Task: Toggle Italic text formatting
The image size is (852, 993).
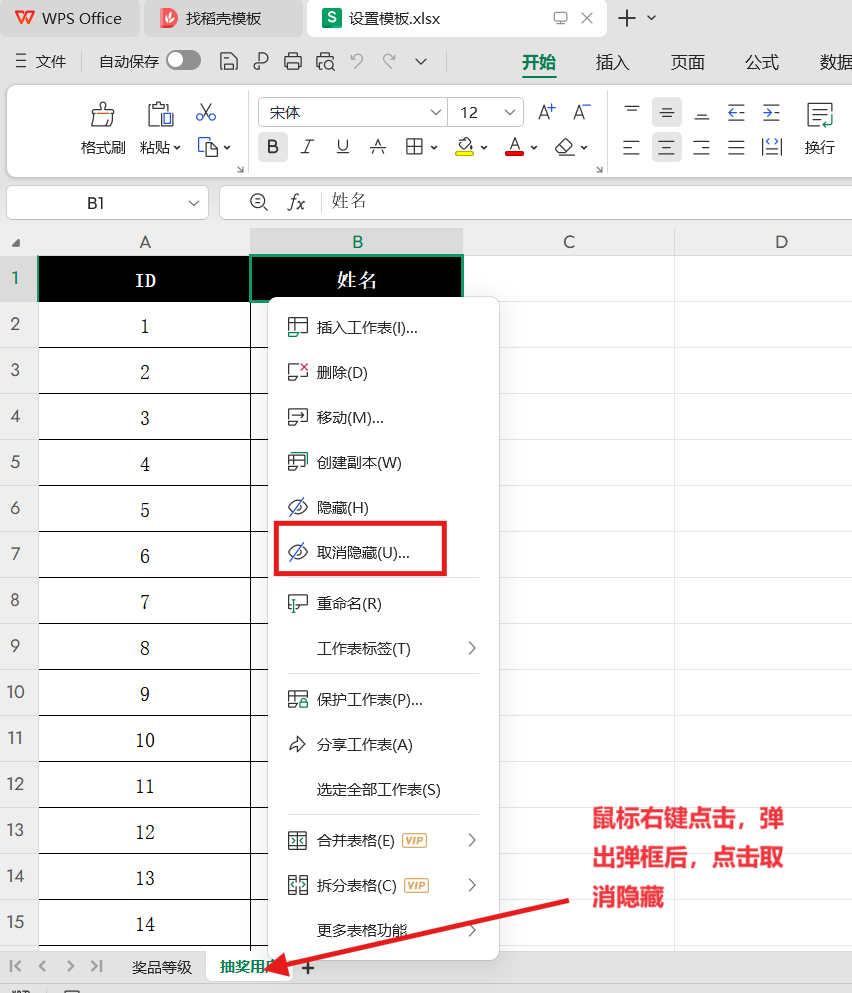Action: [307, 147]
